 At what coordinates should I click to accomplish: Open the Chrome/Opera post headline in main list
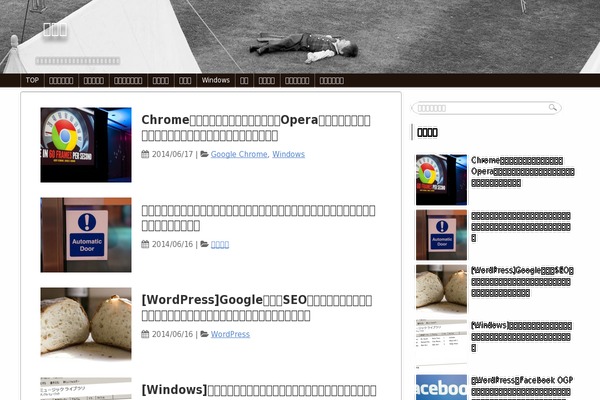coord(256,127)
